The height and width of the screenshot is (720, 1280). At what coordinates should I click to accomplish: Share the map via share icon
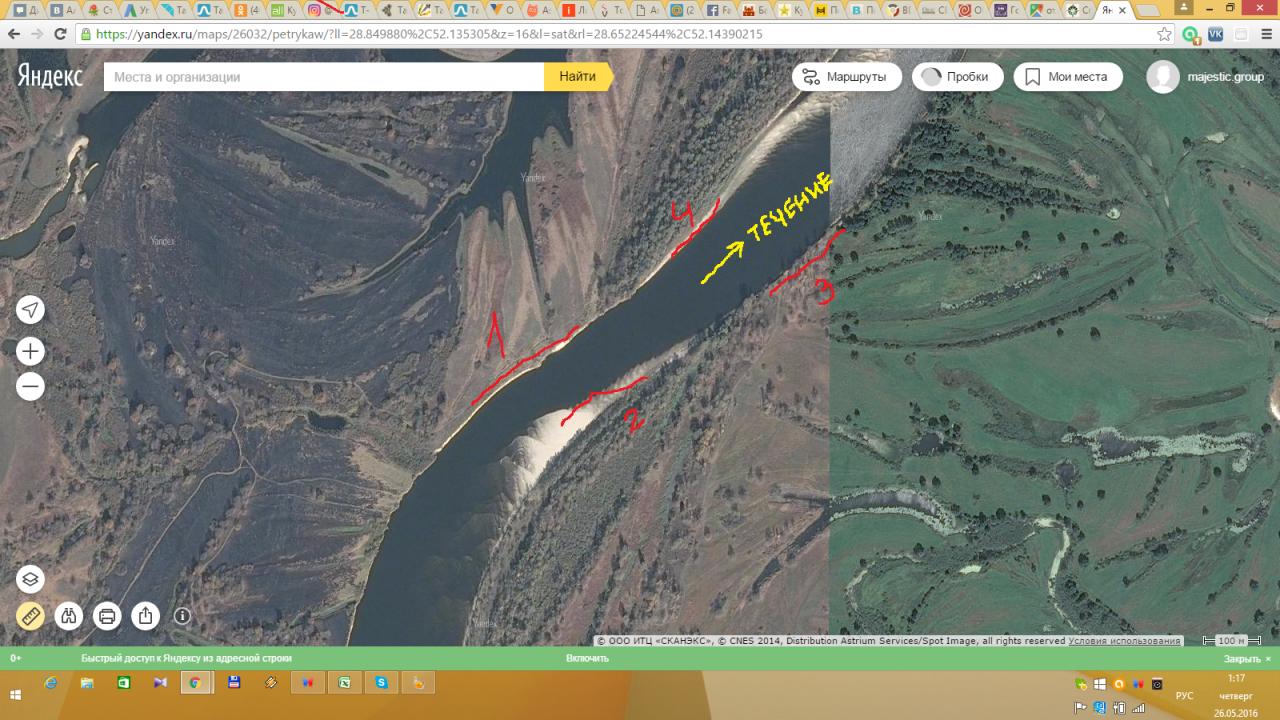pyautogui.click(x=145, y=615)
